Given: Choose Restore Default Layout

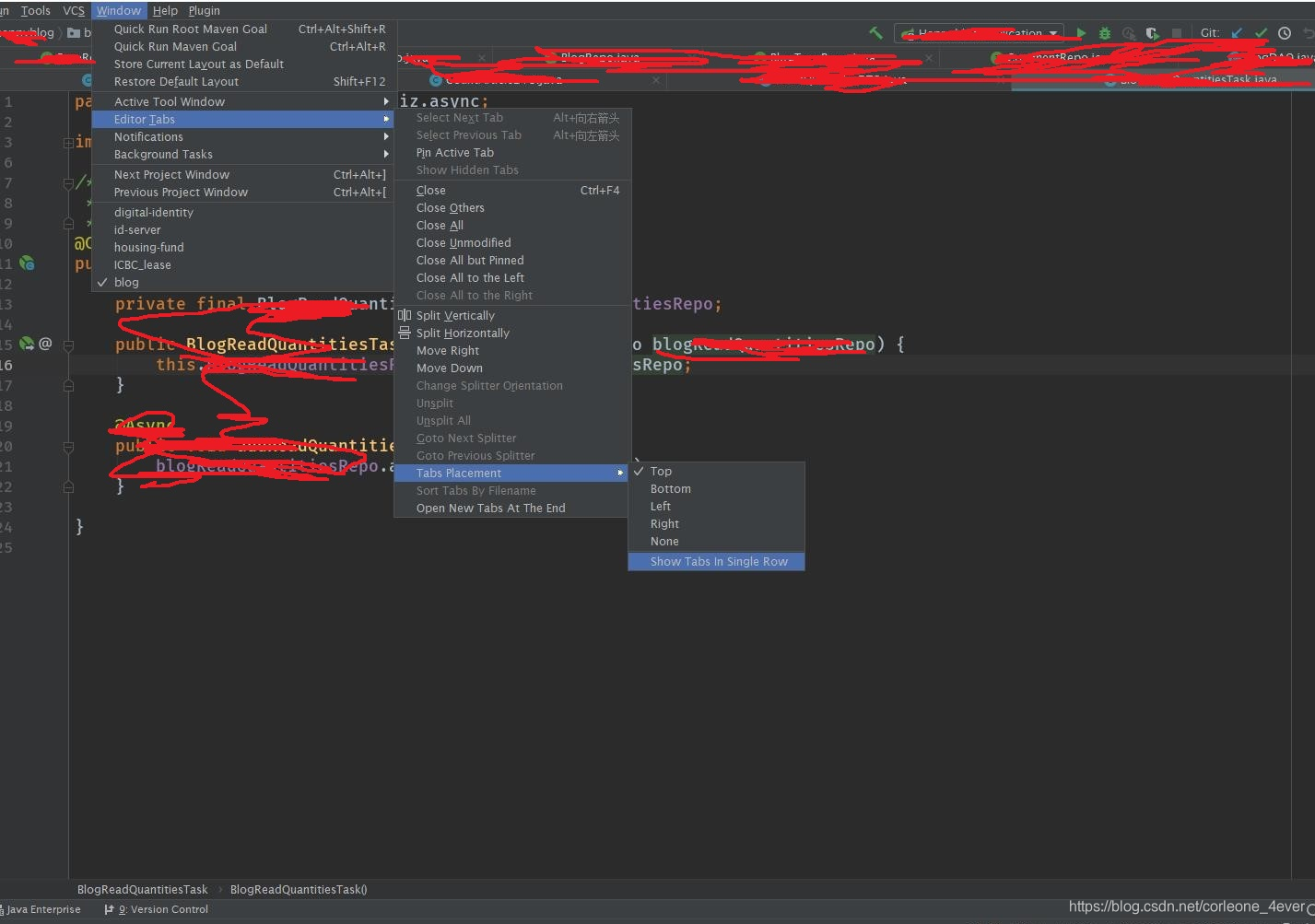Looking at the screenshot, I should click(x=243, y=81).
